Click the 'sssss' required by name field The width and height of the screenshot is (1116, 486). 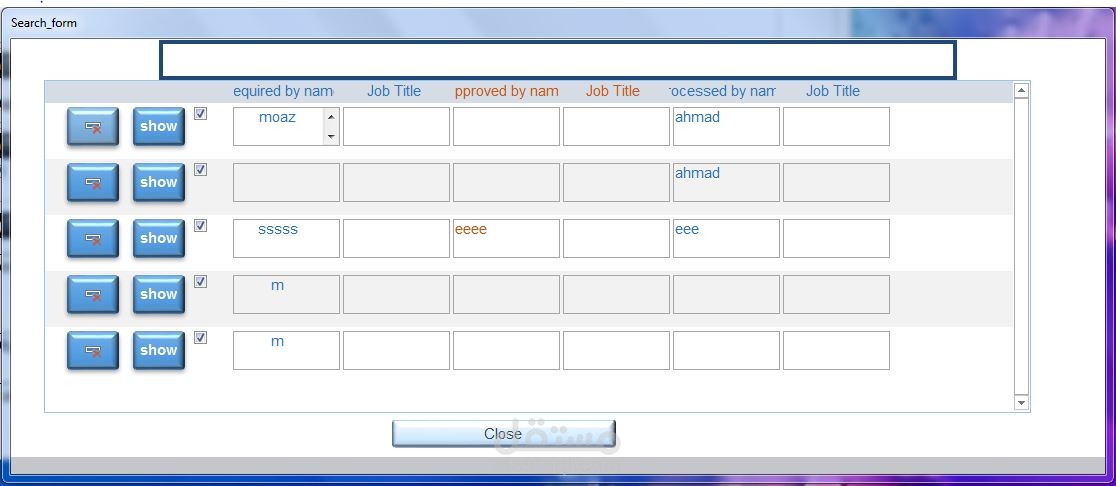pyautogui.click(x=286, y=238)
